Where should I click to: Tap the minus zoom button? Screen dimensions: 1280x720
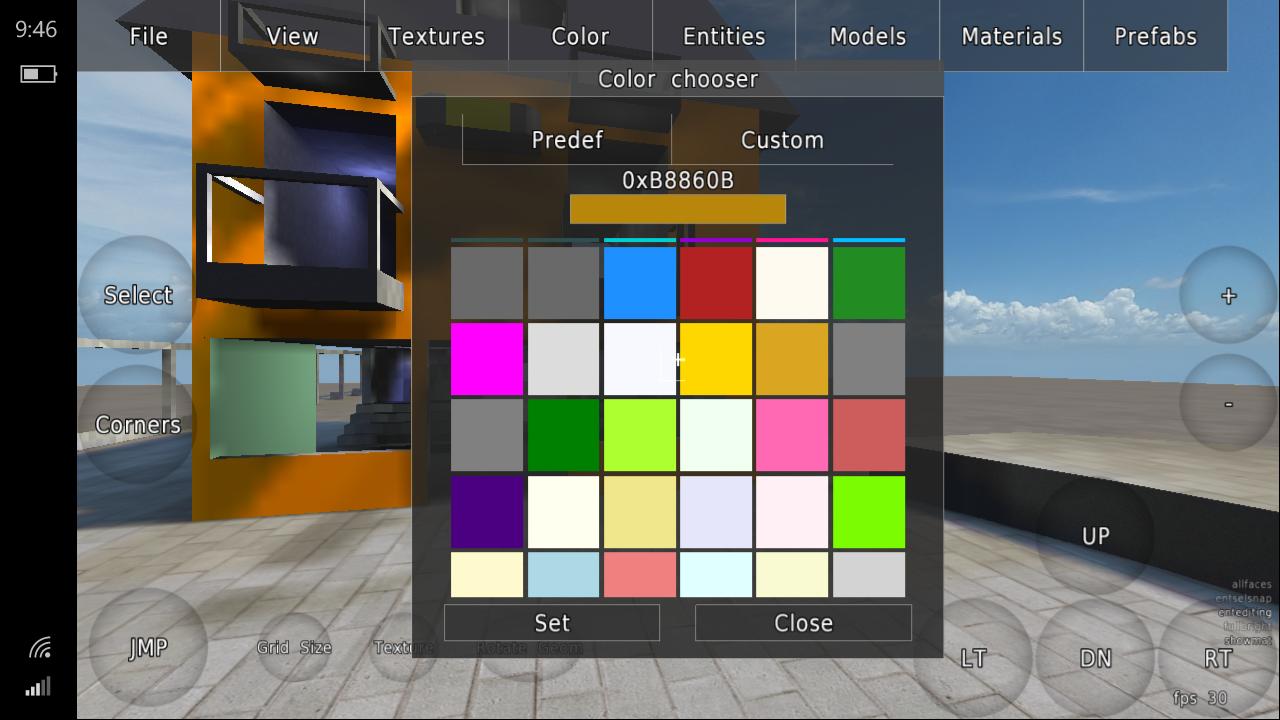[x=1229, y=404]
